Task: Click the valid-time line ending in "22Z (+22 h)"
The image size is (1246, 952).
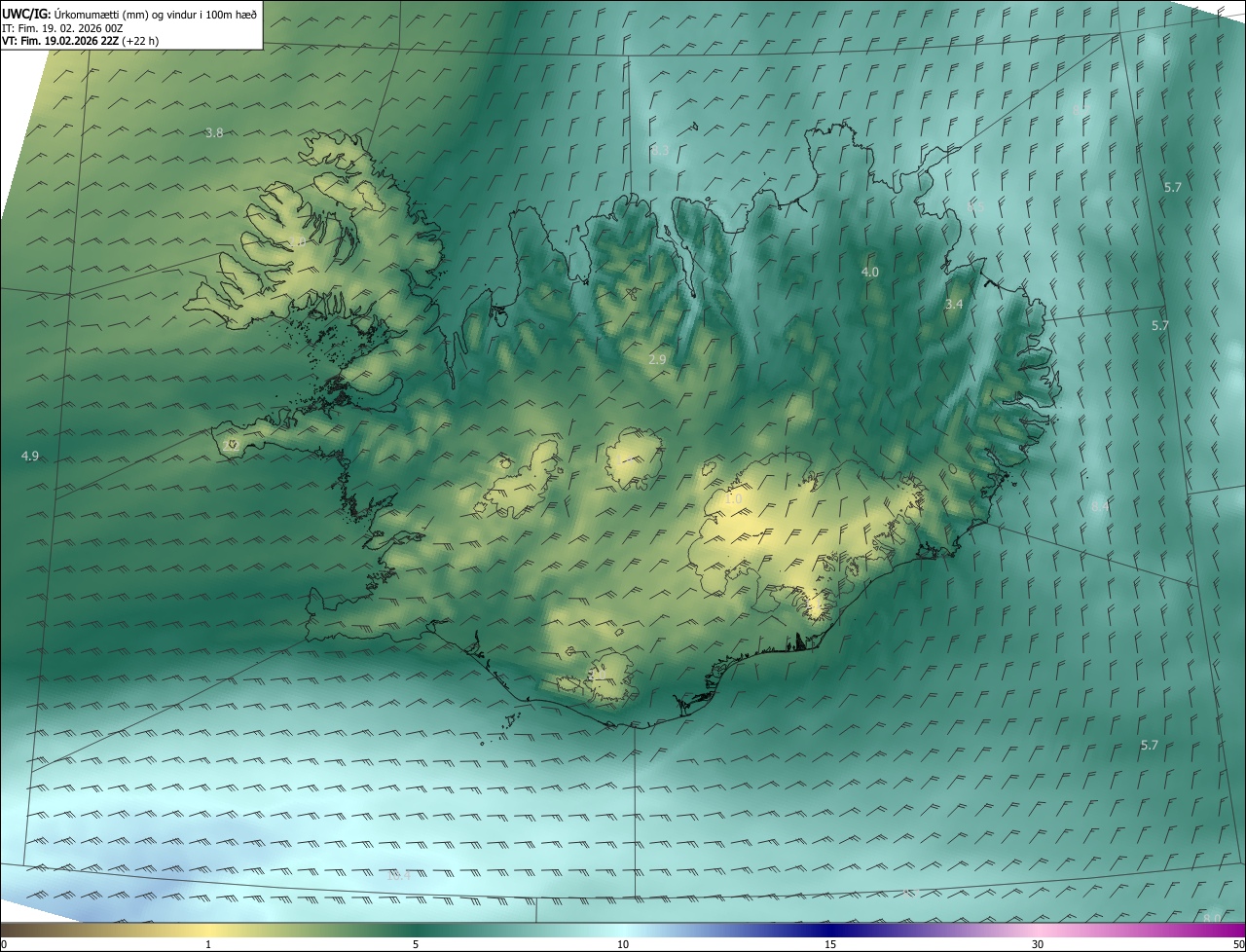Action: pyautogui.click(x=80, y=41)
